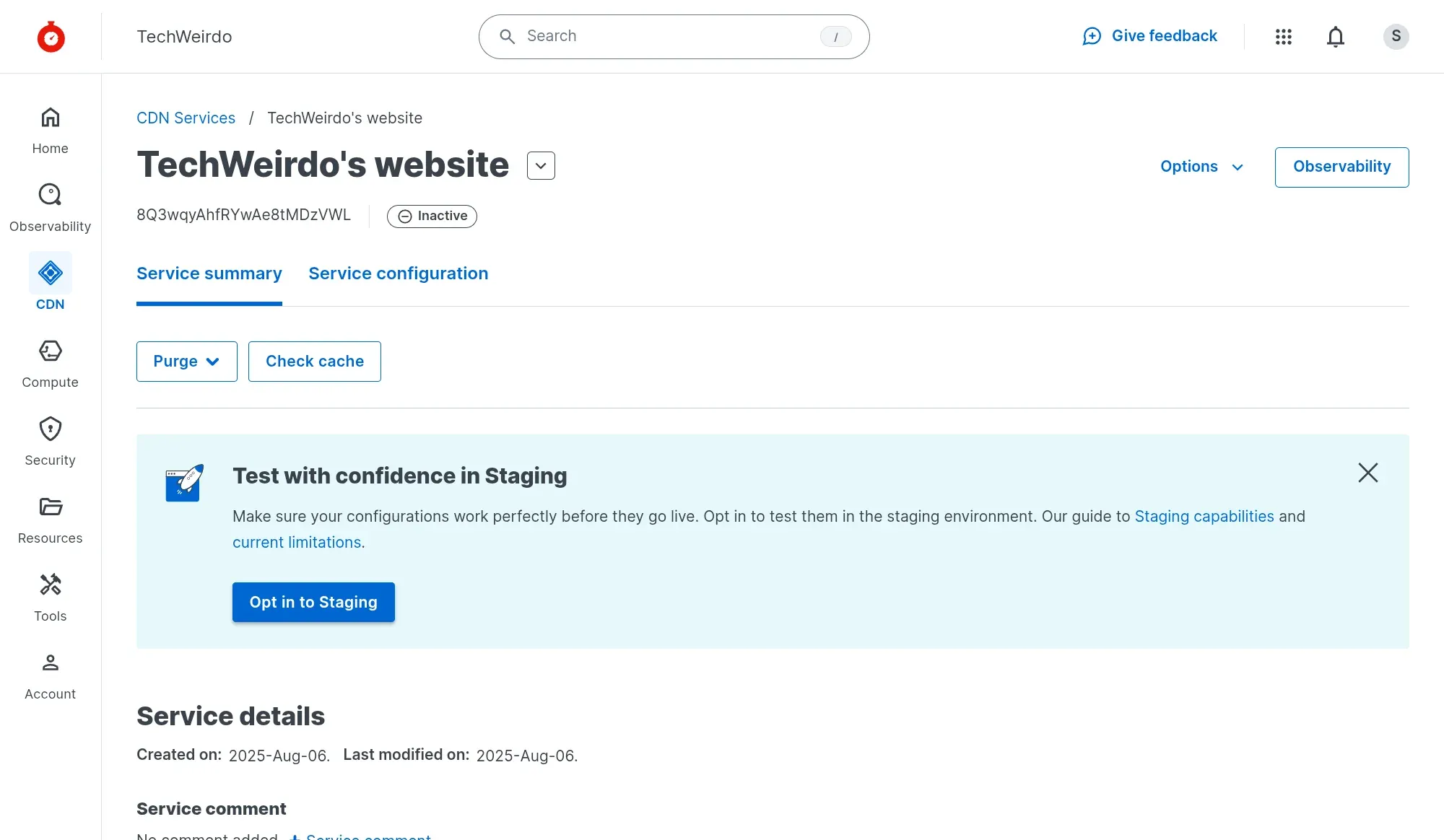Click the red Fastly stopwatch logo
Viewport: 1444px width, 840px height.
(51, 36)
